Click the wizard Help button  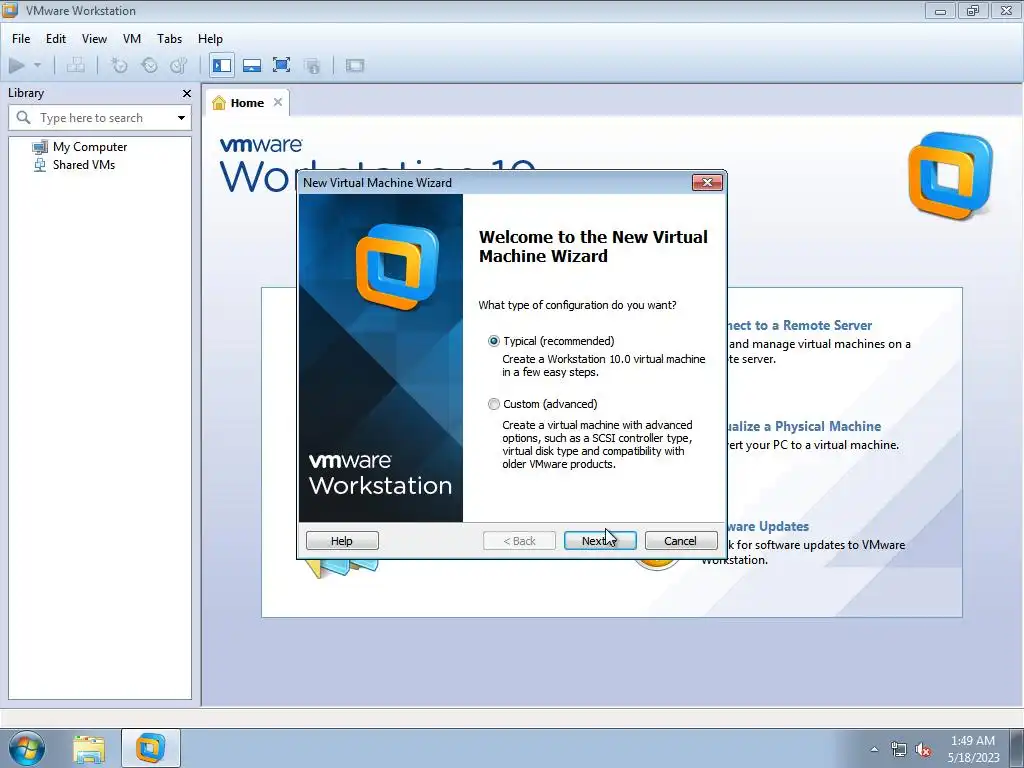click(x=342, y=541)
